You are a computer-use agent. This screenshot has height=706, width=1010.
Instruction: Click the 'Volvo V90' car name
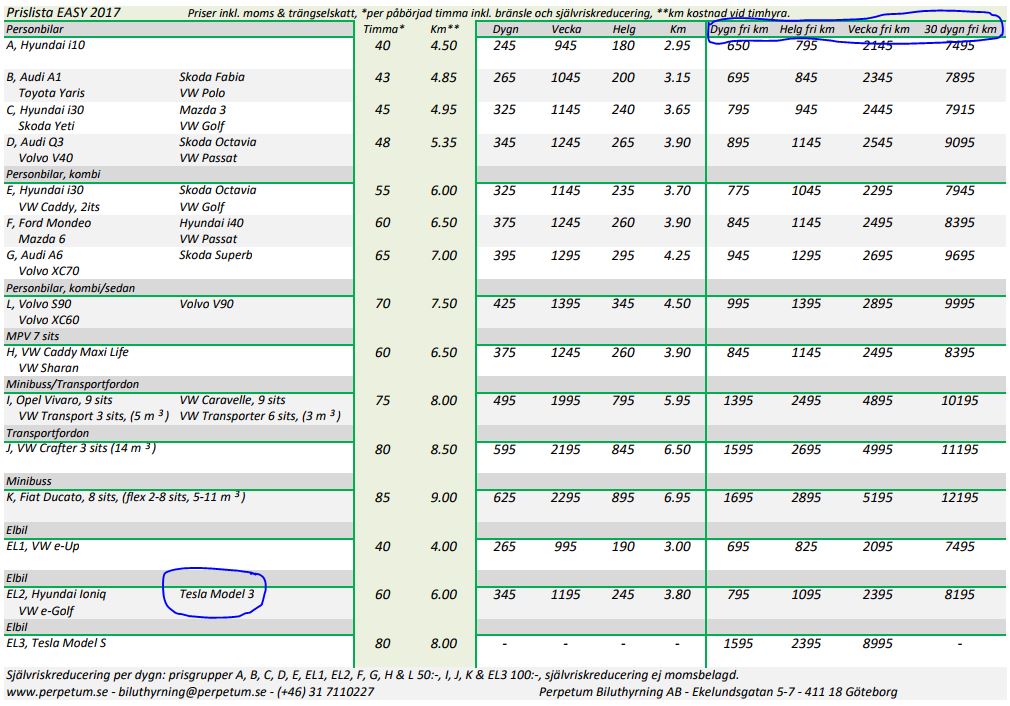[x=206, y=304]
